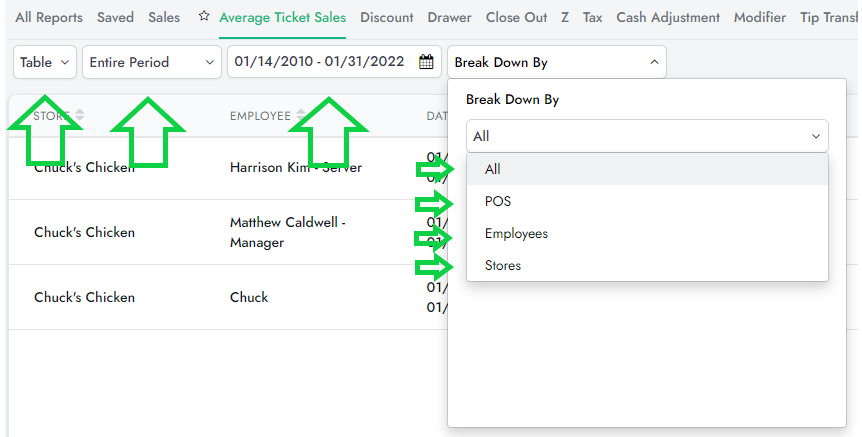Viewport: 862px width, 437px height.
Task: Sort by the Store column
Action: (80, 116)
